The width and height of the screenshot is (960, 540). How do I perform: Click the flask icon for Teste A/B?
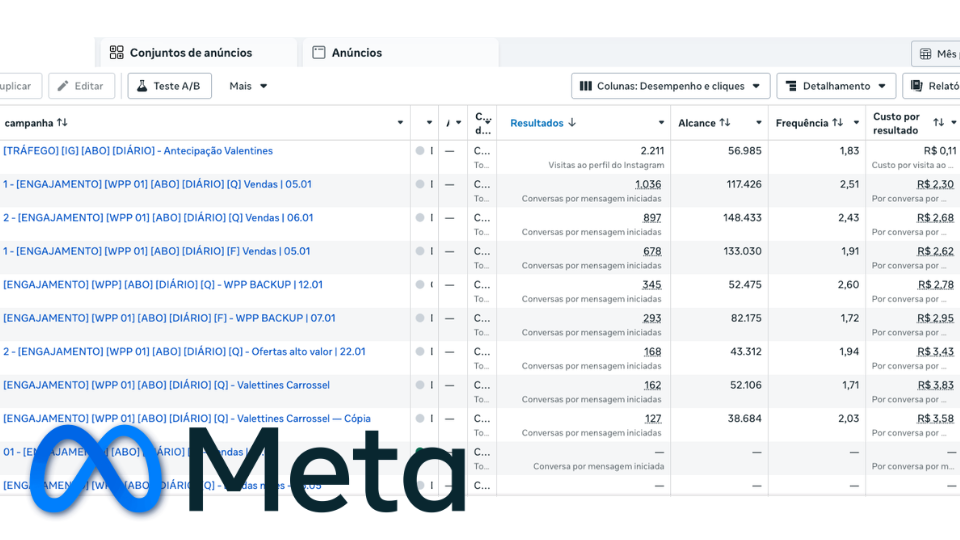[142, 86]
